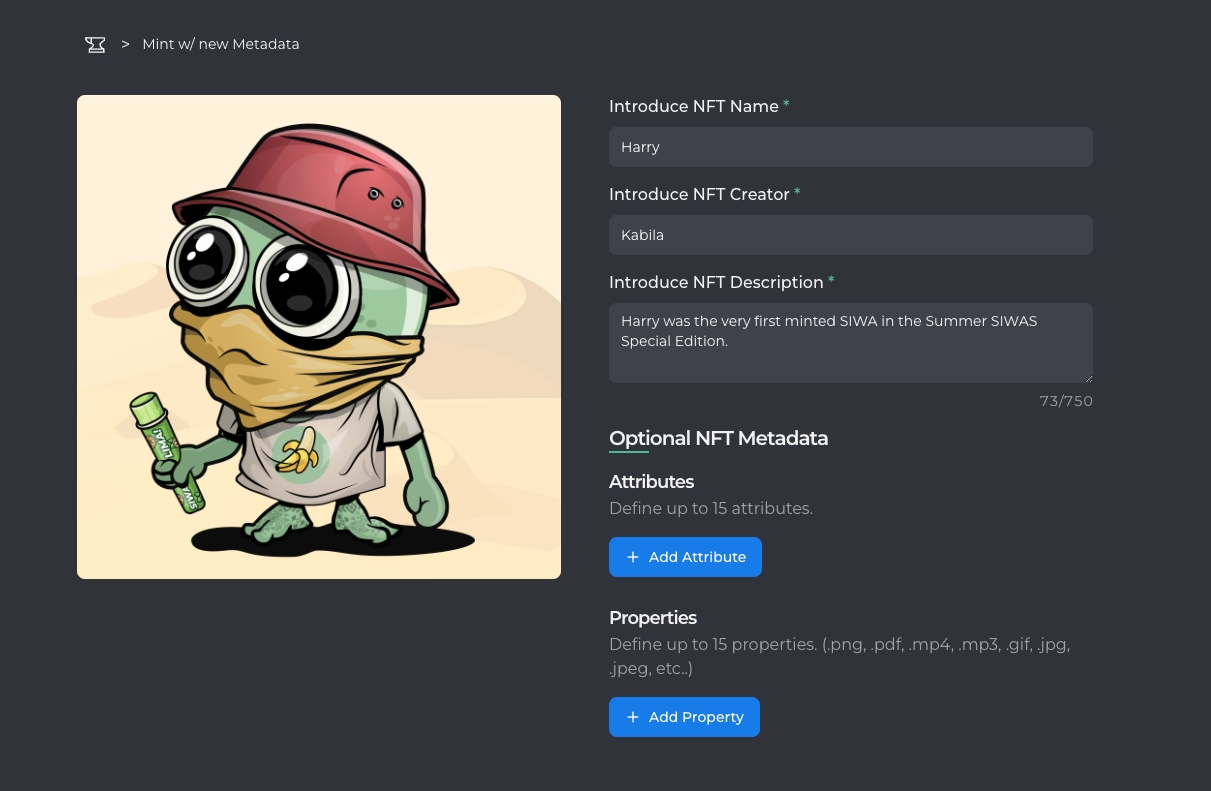This screenshot has height=791, width=1211.
Task: Click the Properties section heading
Action: click(x=653, y=617)
